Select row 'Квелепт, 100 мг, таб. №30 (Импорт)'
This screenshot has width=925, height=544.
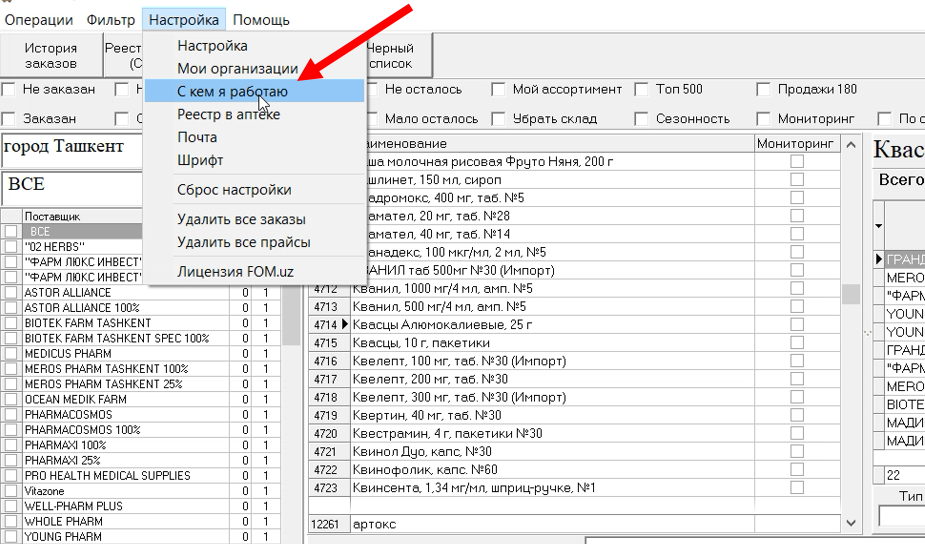click(x=552, y=361)
